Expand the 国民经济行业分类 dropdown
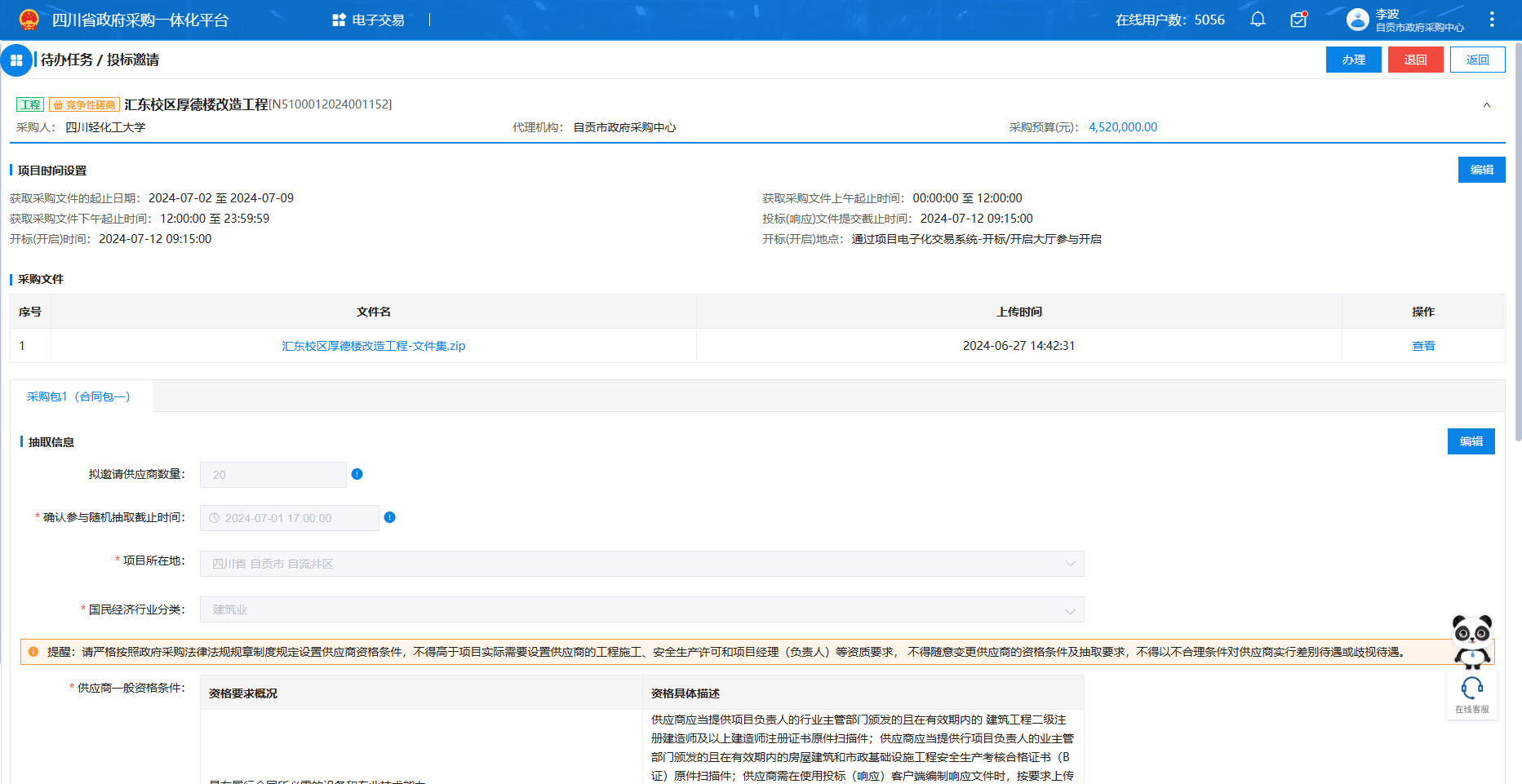 [x=1070, y=610]
